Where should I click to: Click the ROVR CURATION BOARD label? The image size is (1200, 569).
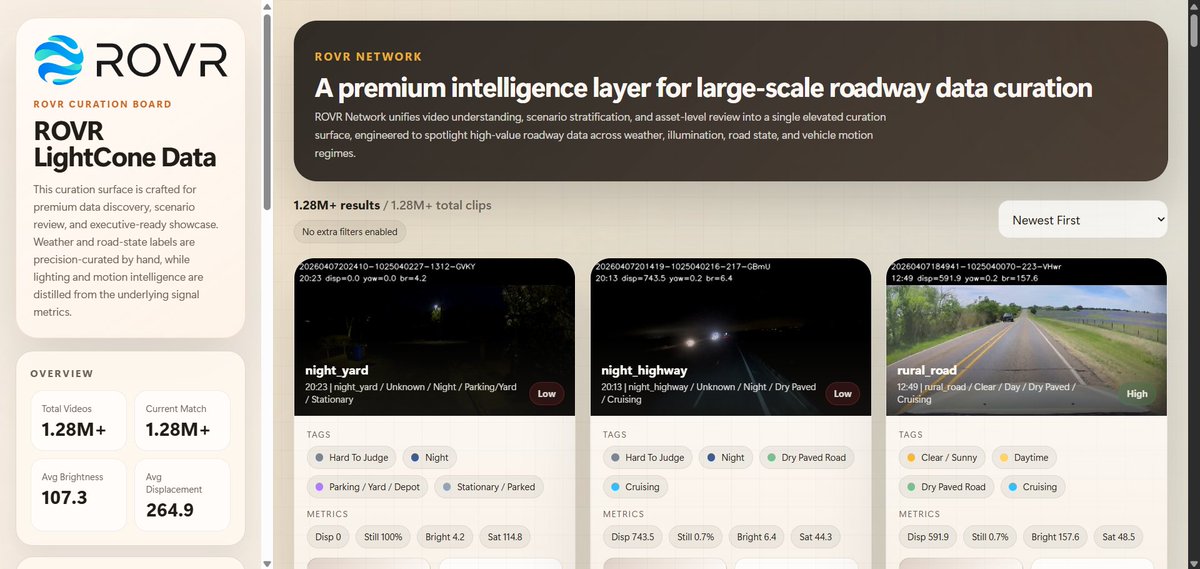pos(102,104)
